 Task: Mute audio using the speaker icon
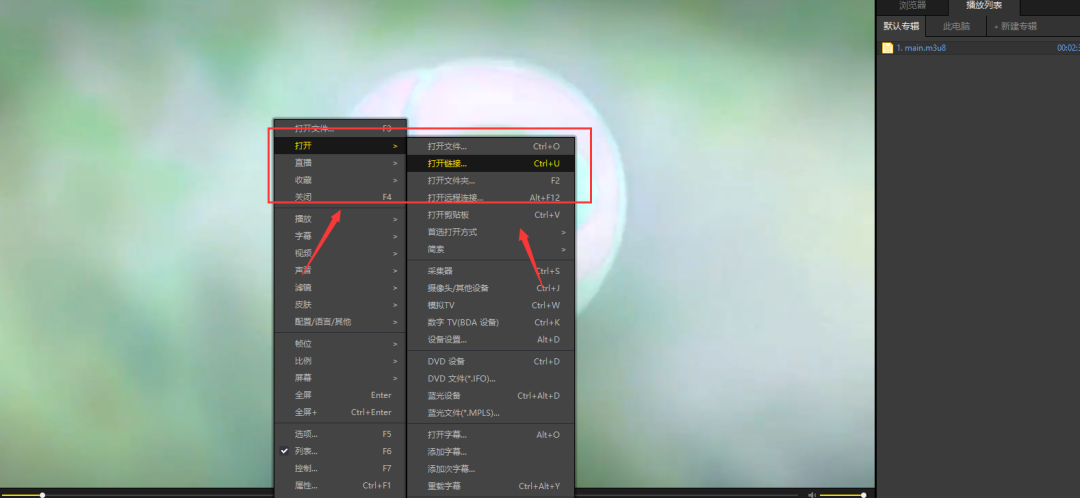pyautogui.click(x=812, y=494)
